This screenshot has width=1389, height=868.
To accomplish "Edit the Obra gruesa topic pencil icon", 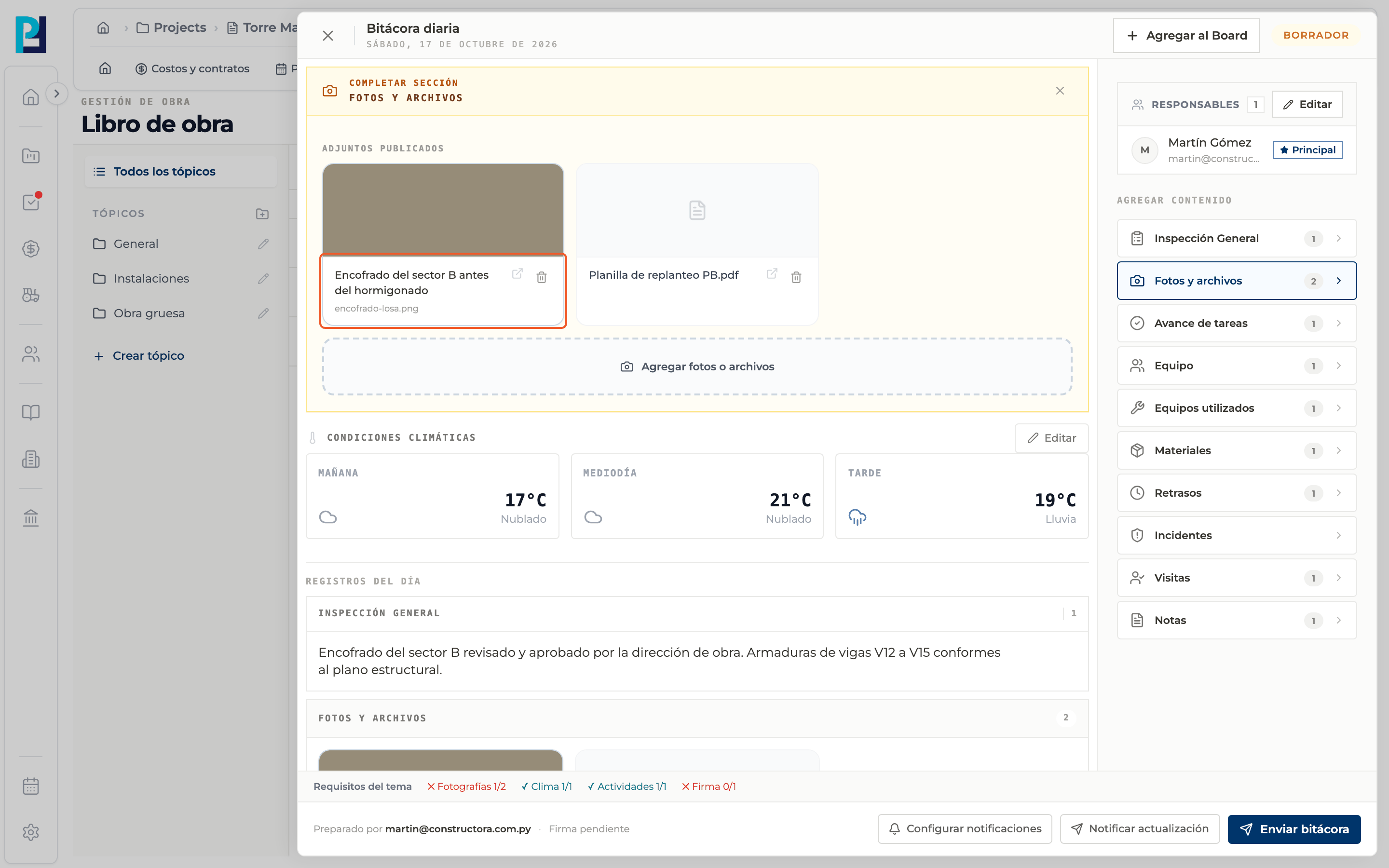I will tap(263, 313).
